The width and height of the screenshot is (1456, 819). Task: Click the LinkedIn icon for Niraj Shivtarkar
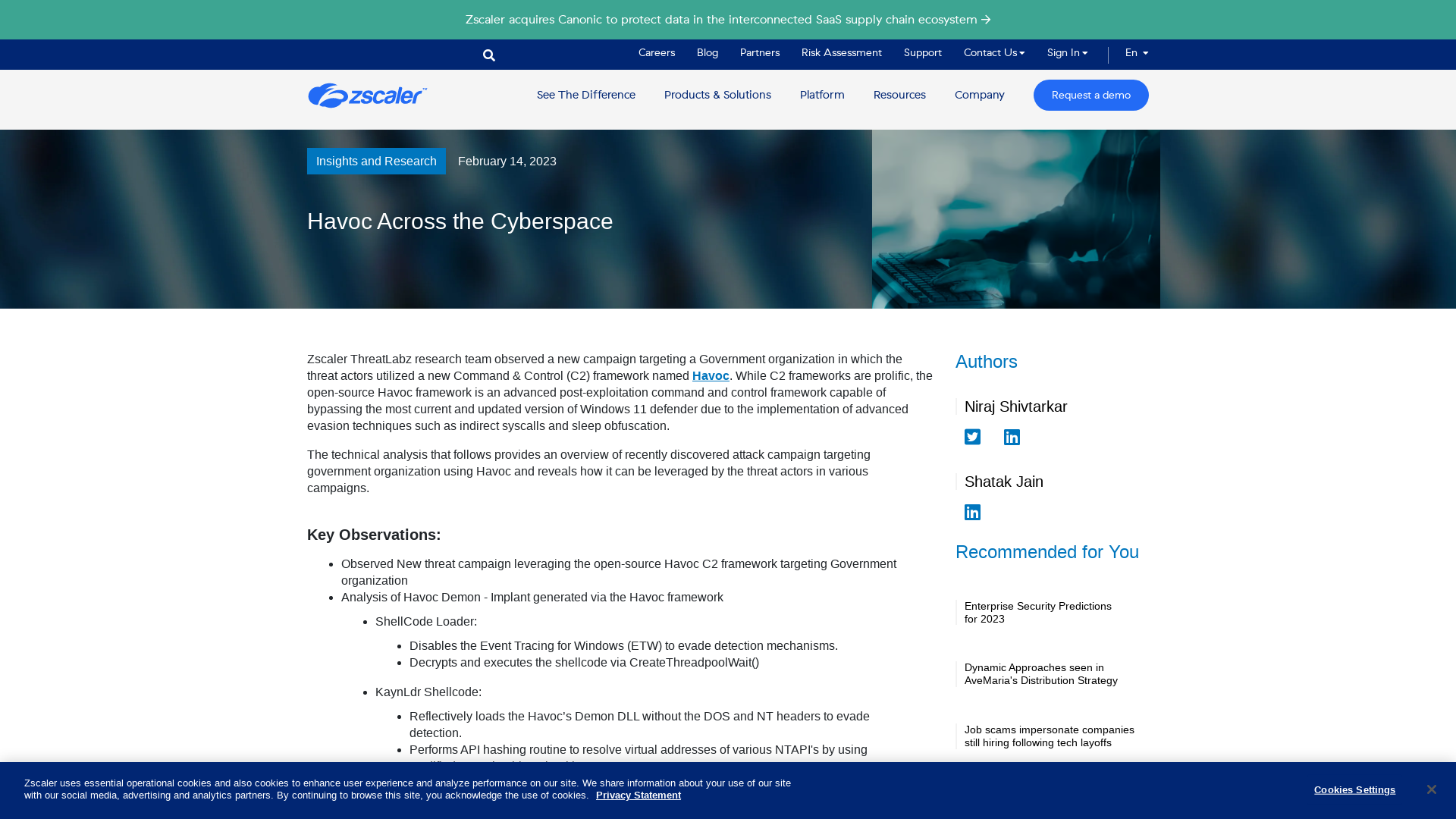[1011, 436]
